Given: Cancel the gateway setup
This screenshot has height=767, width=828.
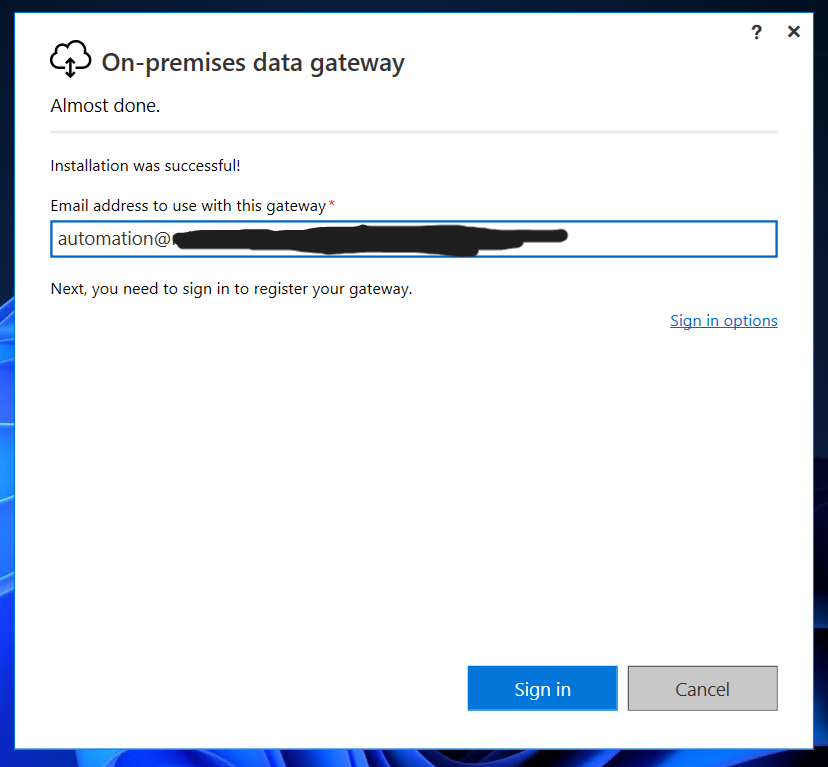Looking at the screenshot, I should tap(702, 689).
